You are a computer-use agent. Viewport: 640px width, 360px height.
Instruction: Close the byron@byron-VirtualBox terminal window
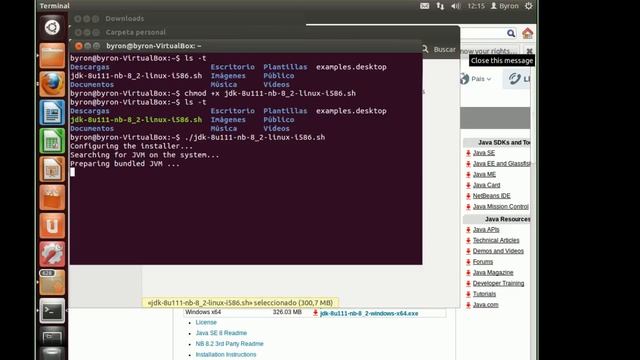pos(79,46)
